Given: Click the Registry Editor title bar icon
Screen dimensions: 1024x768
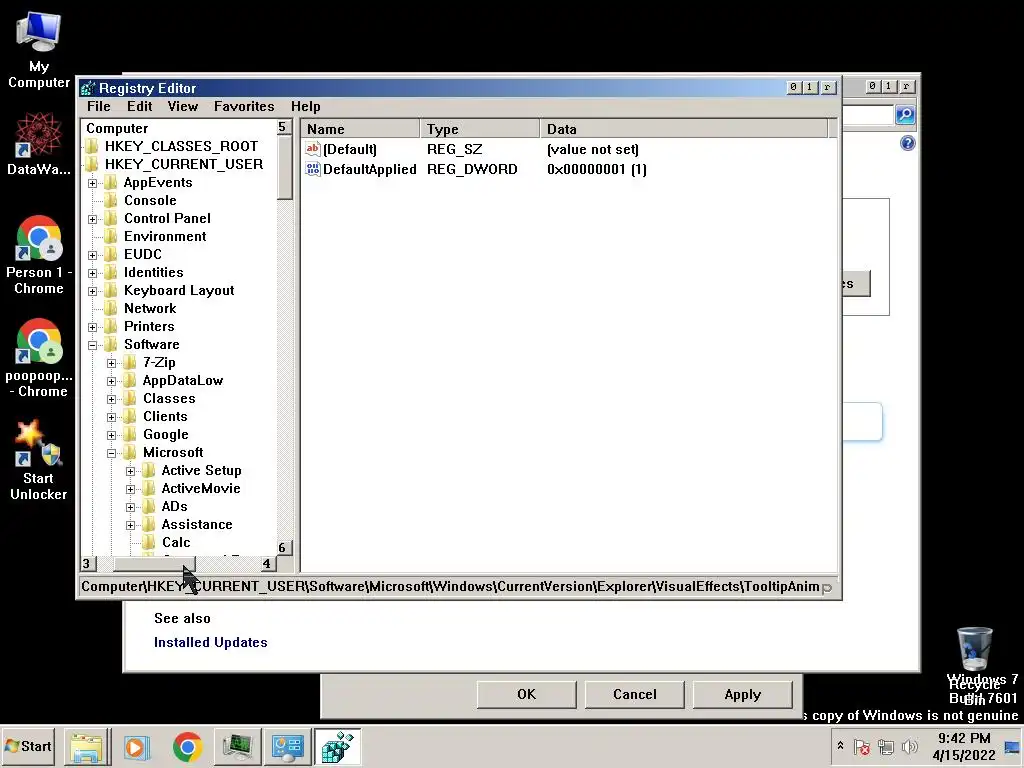Looking at the screenshot, I should tap(88, 88).
